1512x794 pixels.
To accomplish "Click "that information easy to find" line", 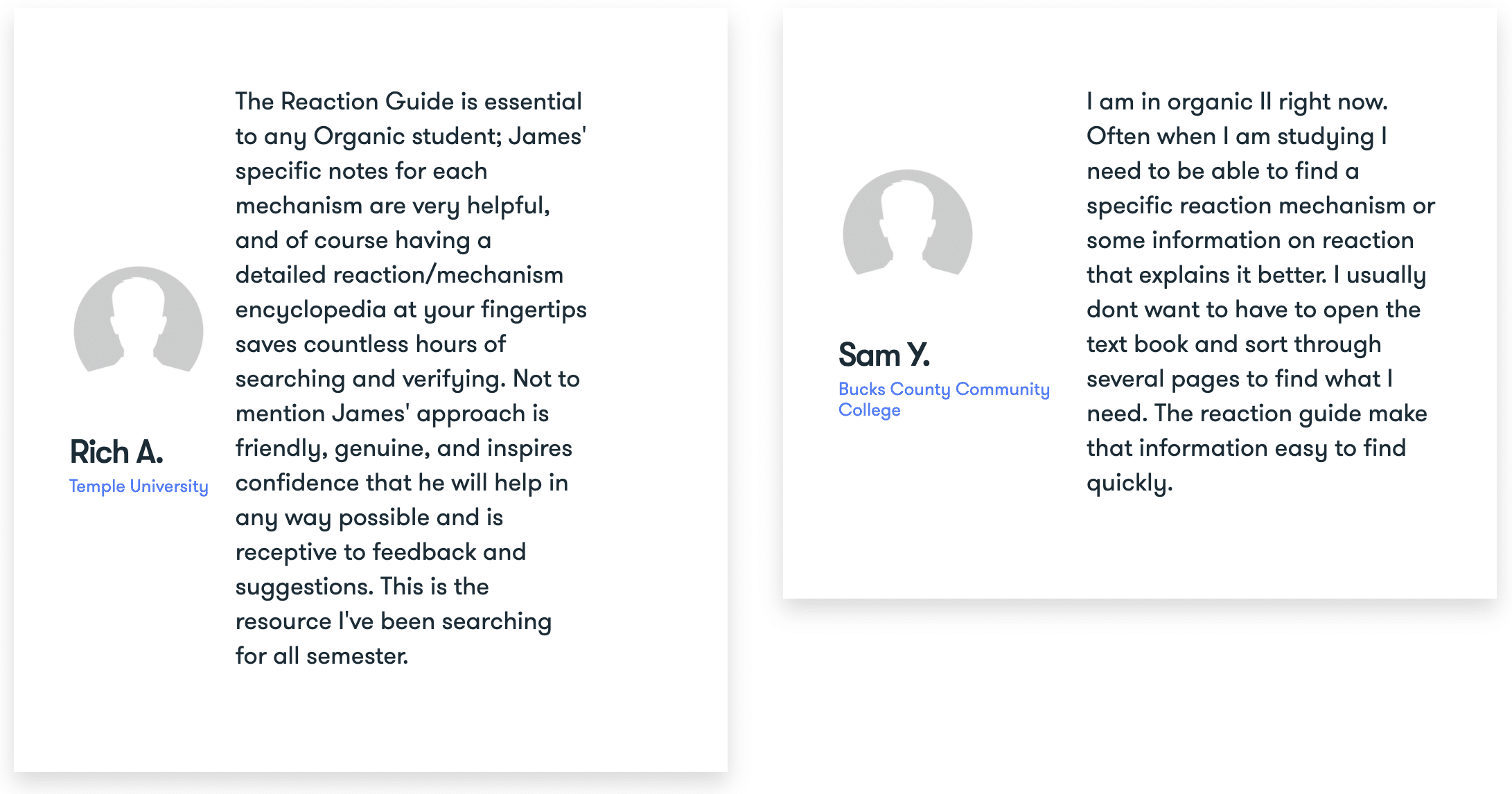I will pos(1246,448).
